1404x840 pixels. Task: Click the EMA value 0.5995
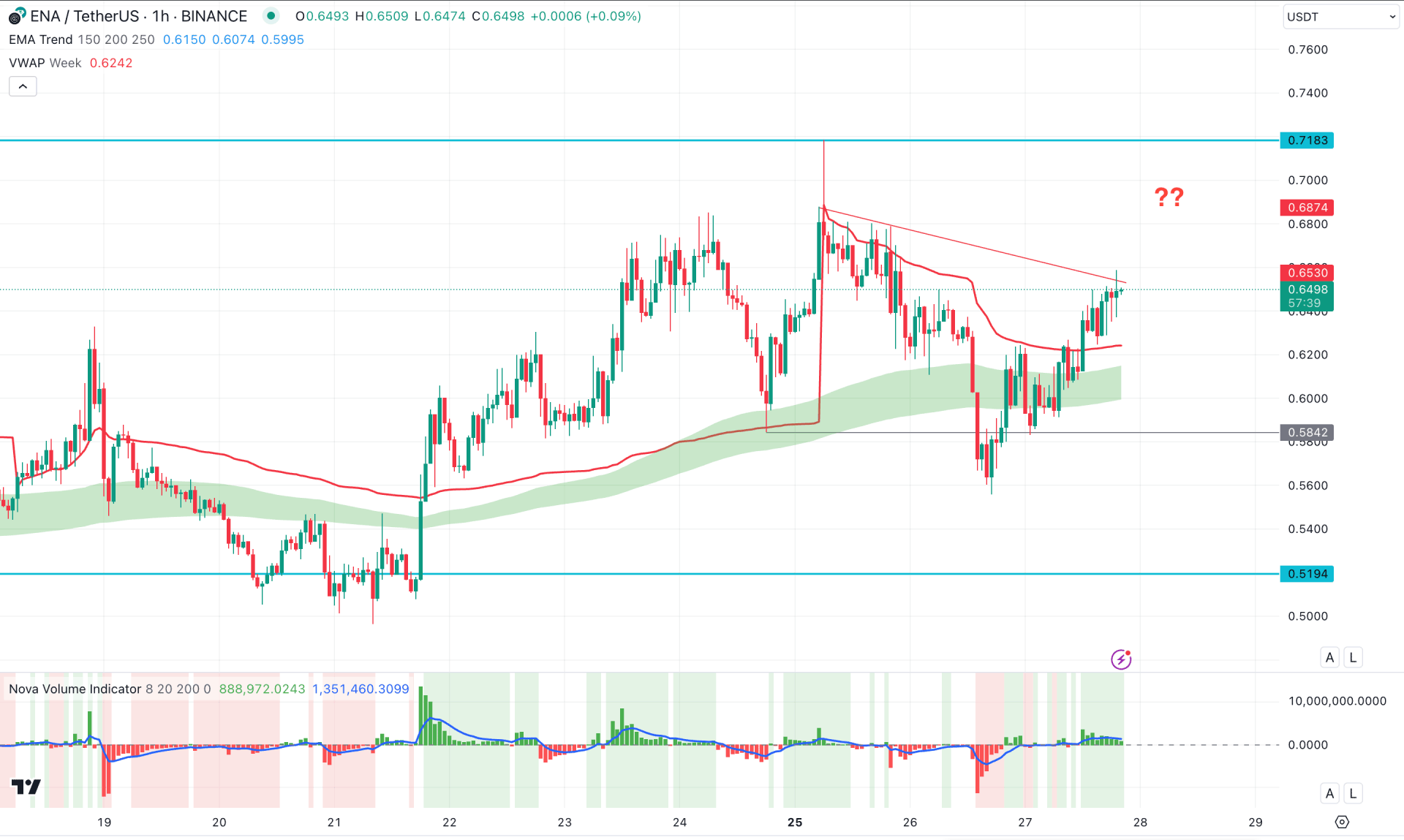point(282,39)
